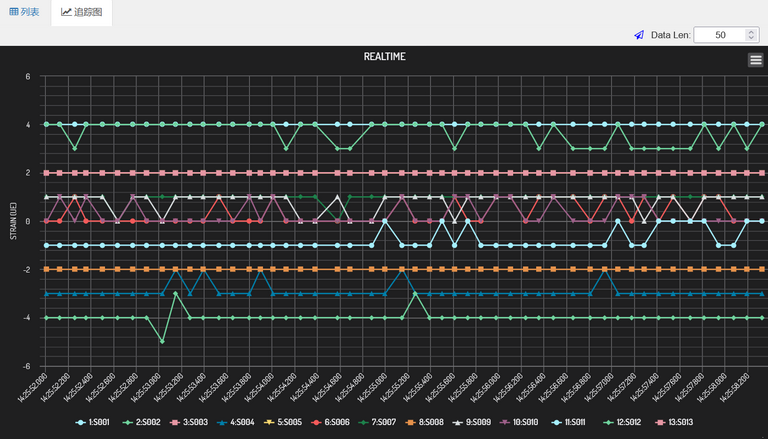Switch to the 列表 tab

pyautogui.click(x=25, y=13)
